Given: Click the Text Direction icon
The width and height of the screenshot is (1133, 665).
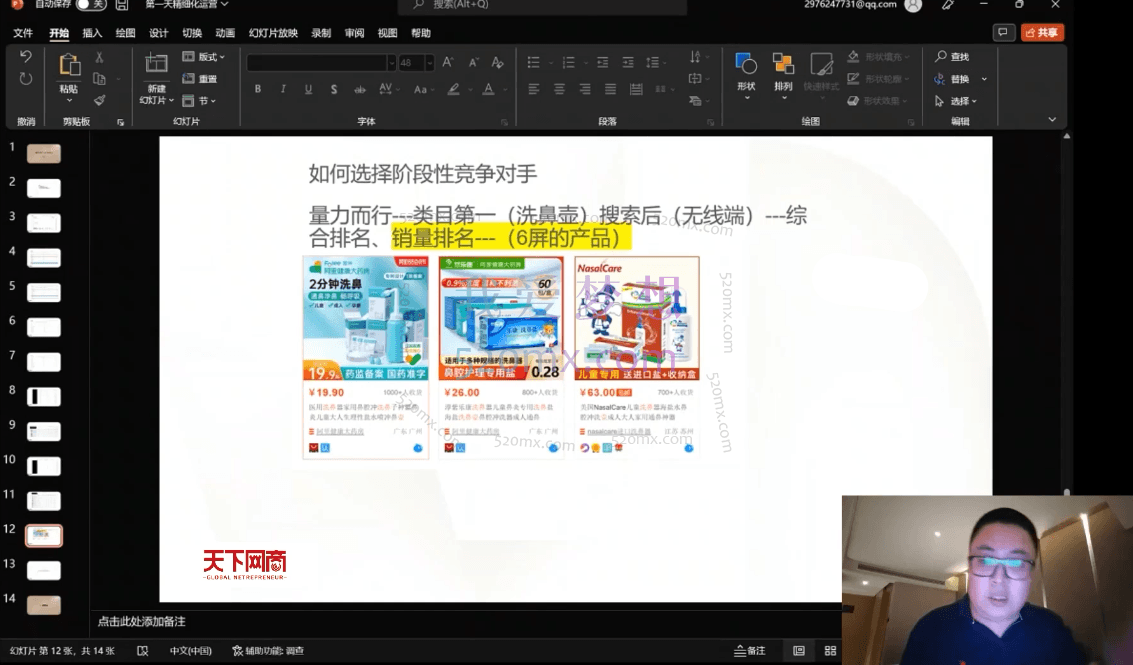Looking at the screenshot, I should click(696, 56).
